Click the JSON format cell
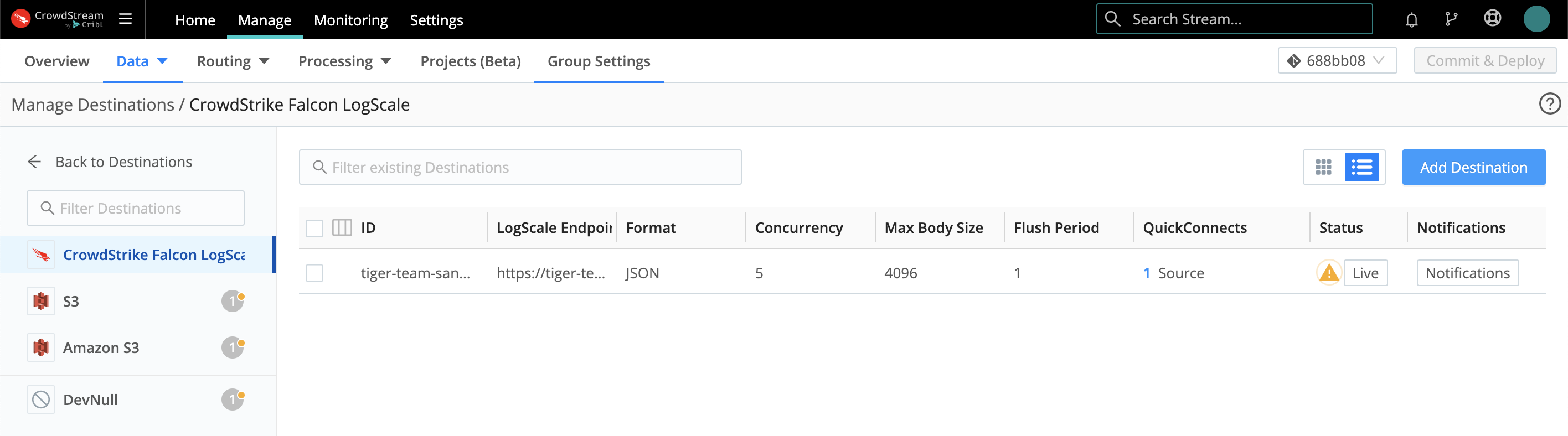The image size is (1568, 436). [x=642, y=273]
